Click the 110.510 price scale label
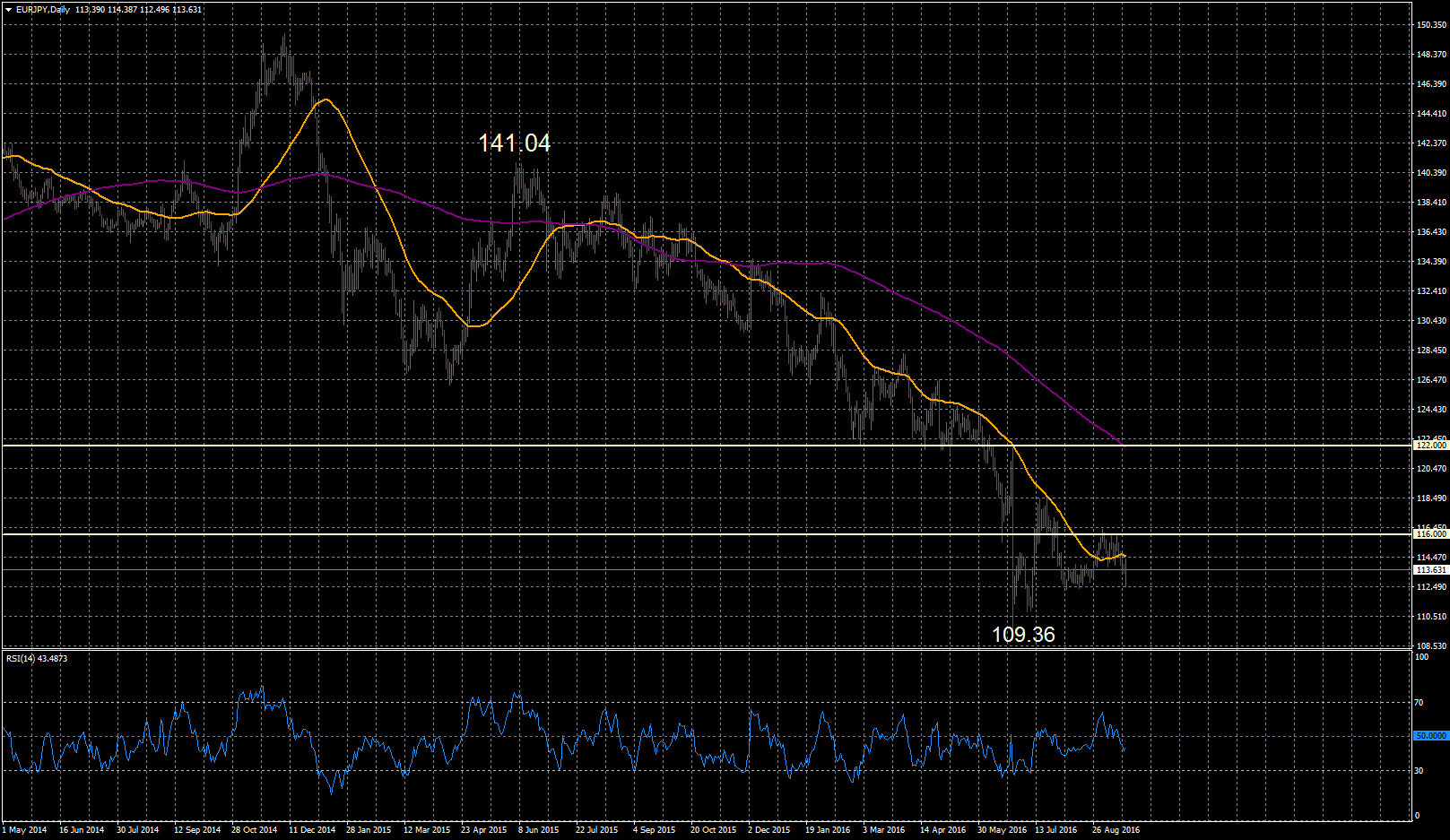This screenshot has width=1450, height=840. [x=1431, y=617]
